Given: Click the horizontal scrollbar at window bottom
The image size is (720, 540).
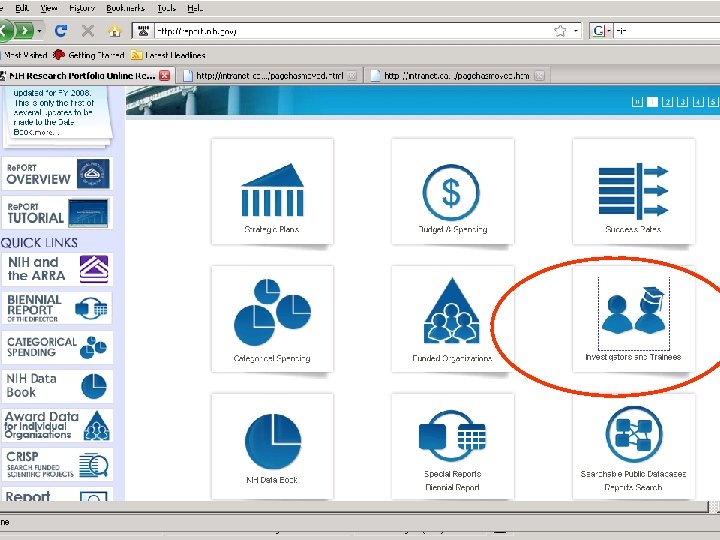Looking at the screenshot, I should pos(354,506).
